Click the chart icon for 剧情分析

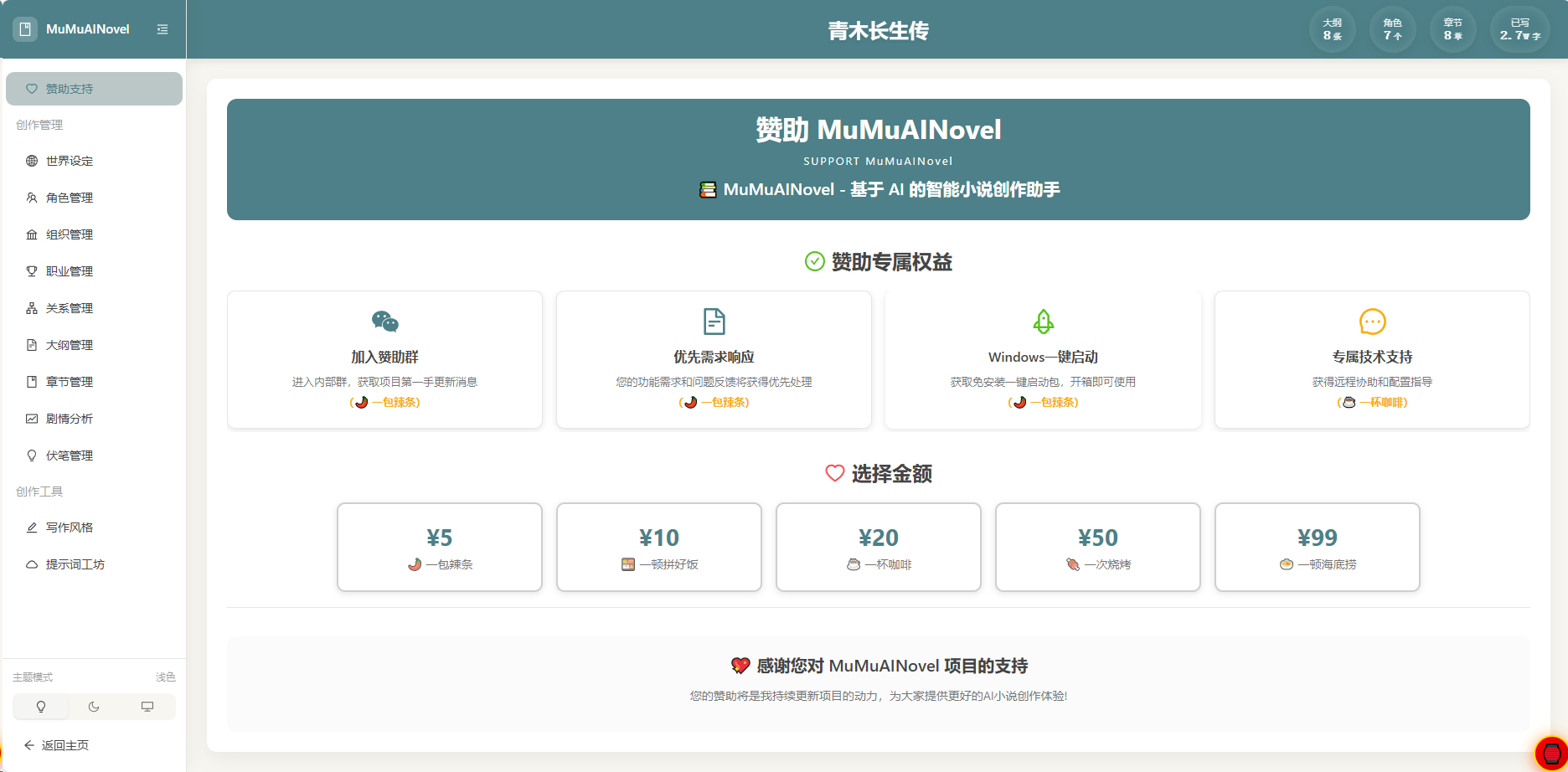32,419
